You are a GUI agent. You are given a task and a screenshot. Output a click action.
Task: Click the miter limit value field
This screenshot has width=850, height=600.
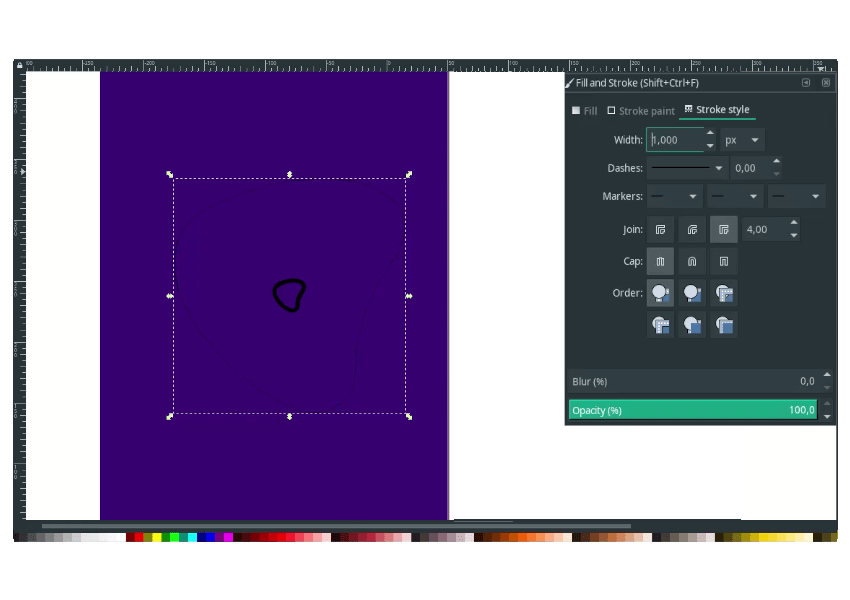coord(765,229)
